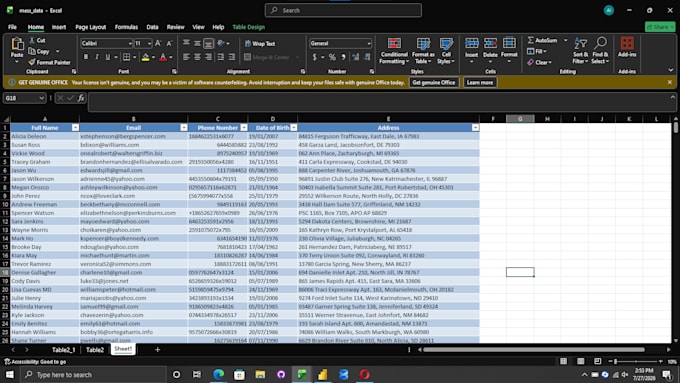Apply the red font color
This screenshot has width=680, height=383.
pyautogui.click(x=163, y=57)
